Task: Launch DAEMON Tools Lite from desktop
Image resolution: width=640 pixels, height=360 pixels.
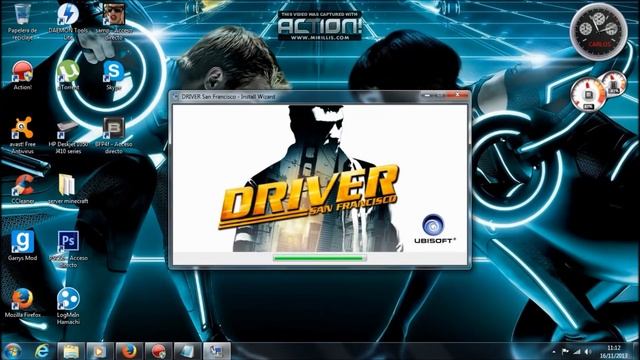Action: pyautogui.click(x=68, y=21)
